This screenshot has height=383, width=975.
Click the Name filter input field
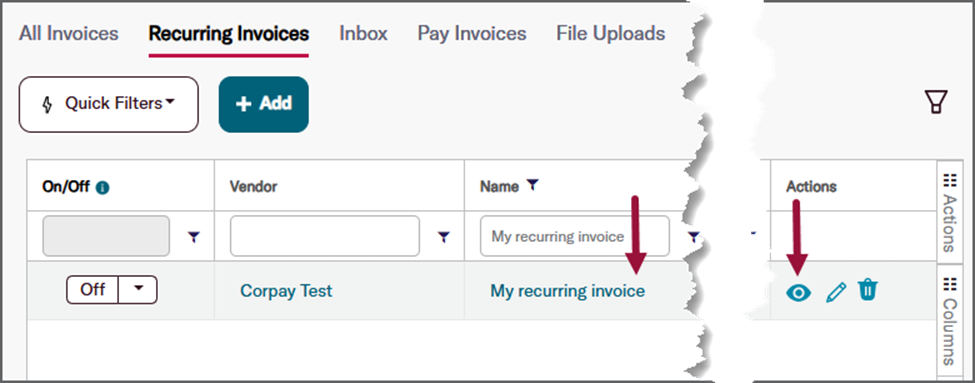click(575, 236)
